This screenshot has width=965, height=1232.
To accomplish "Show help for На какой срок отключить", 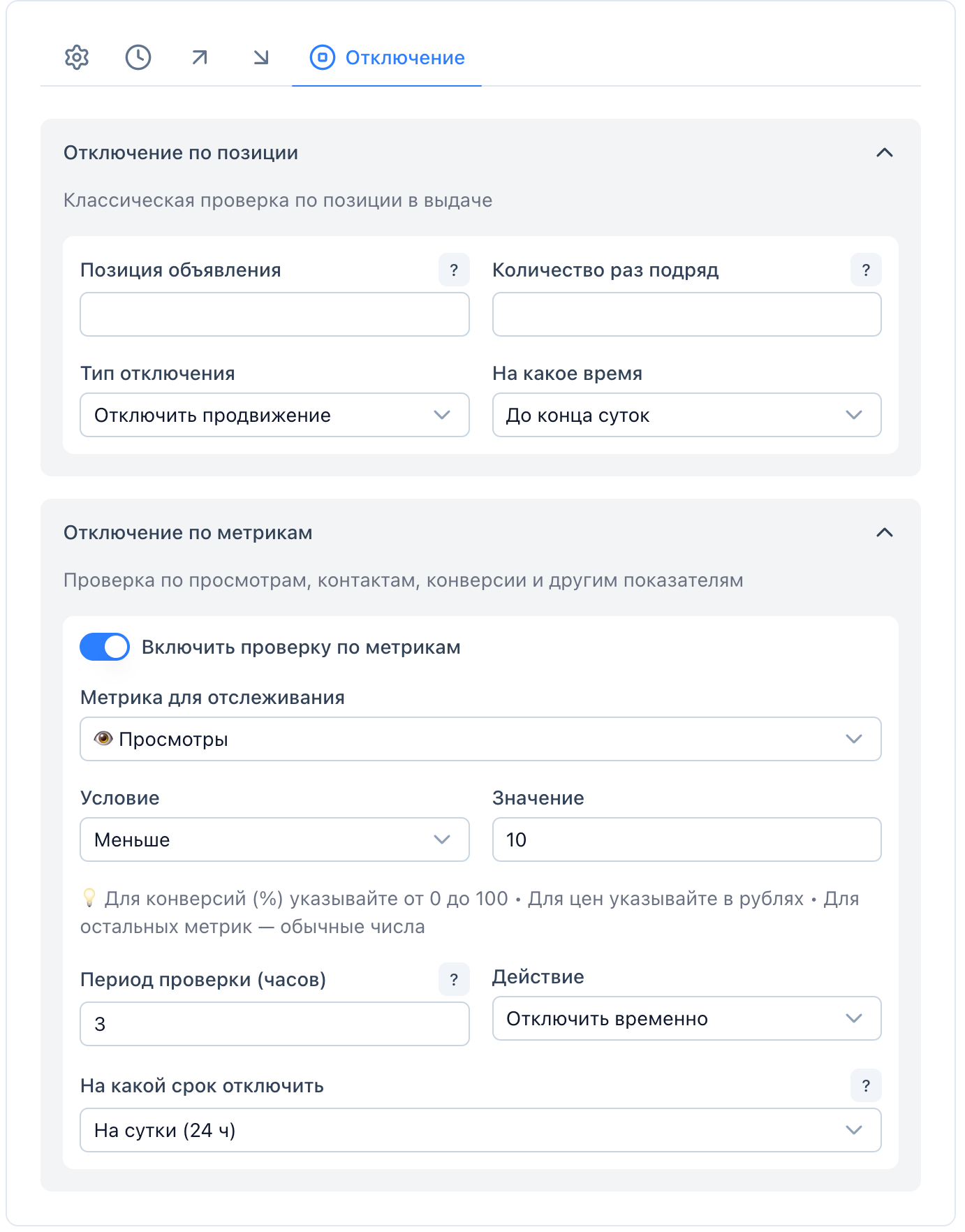I will point(866,1086).
